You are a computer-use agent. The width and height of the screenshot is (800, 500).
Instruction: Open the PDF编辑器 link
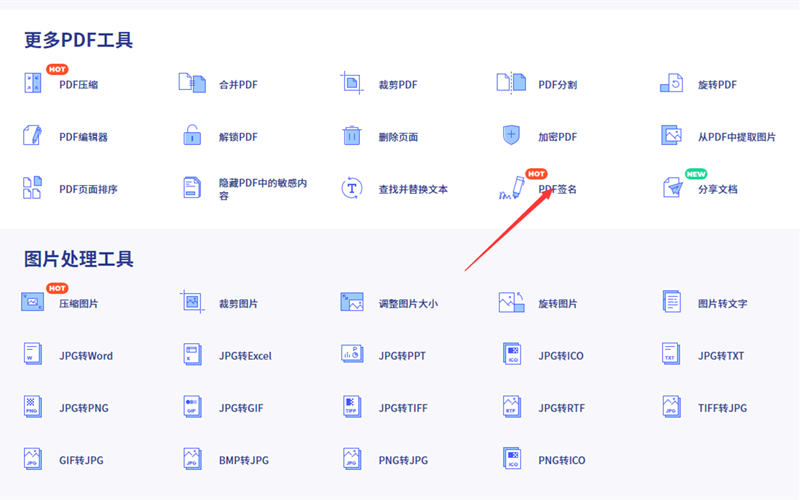pyautogui.click(x=83, y=137)
